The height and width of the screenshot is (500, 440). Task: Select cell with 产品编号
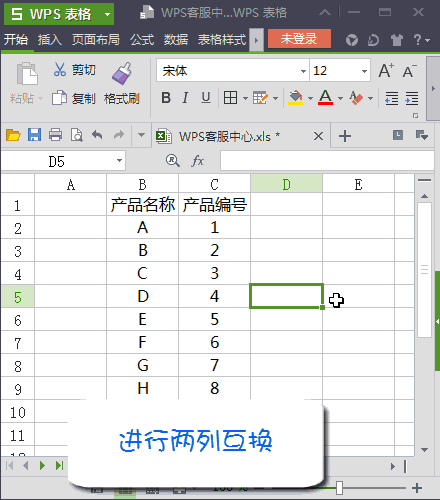(214, 204)
